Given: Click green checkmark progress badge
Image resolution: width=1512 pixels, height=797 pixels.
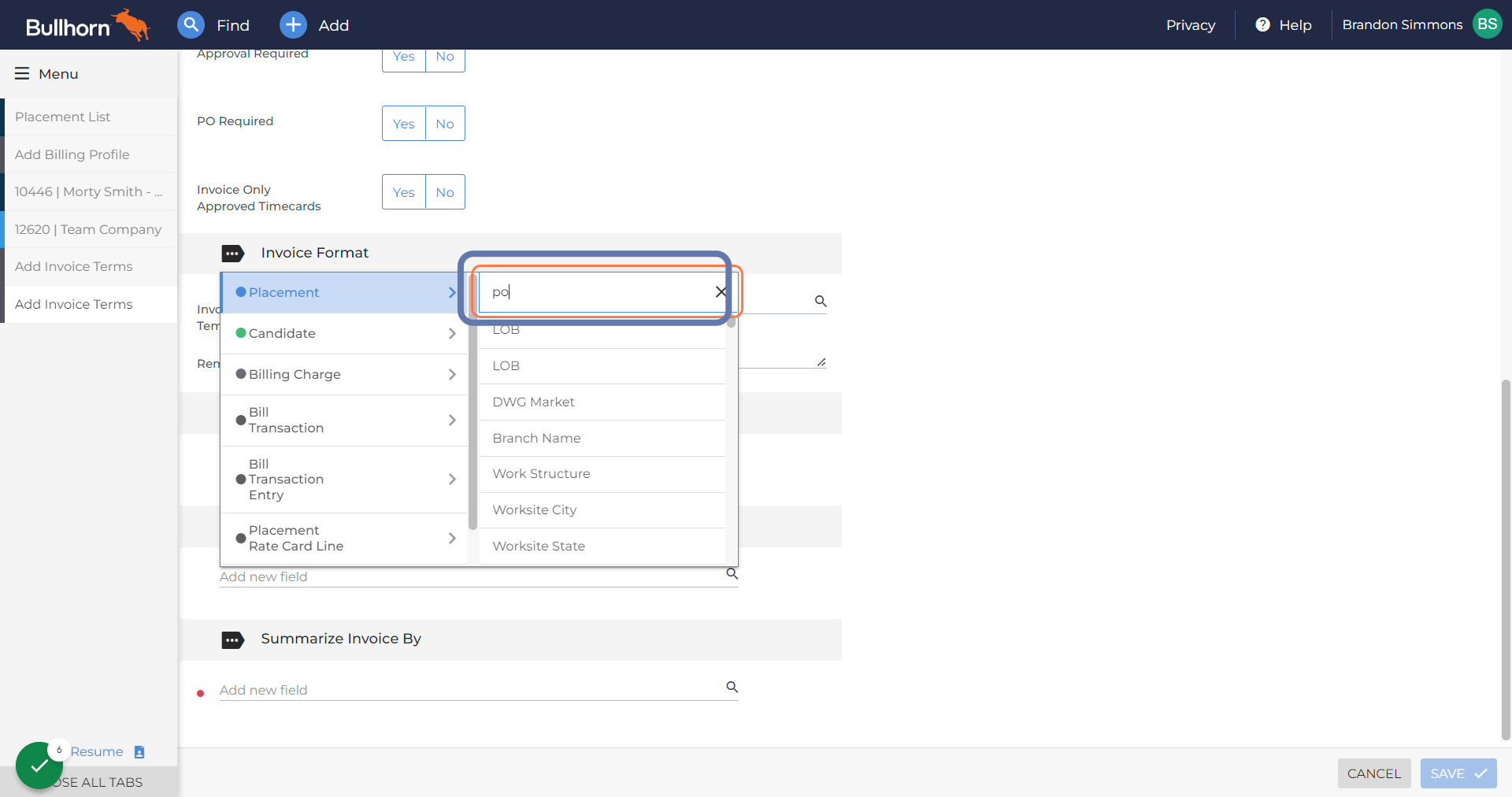Looking at the screenshot, I should (39, 765).
